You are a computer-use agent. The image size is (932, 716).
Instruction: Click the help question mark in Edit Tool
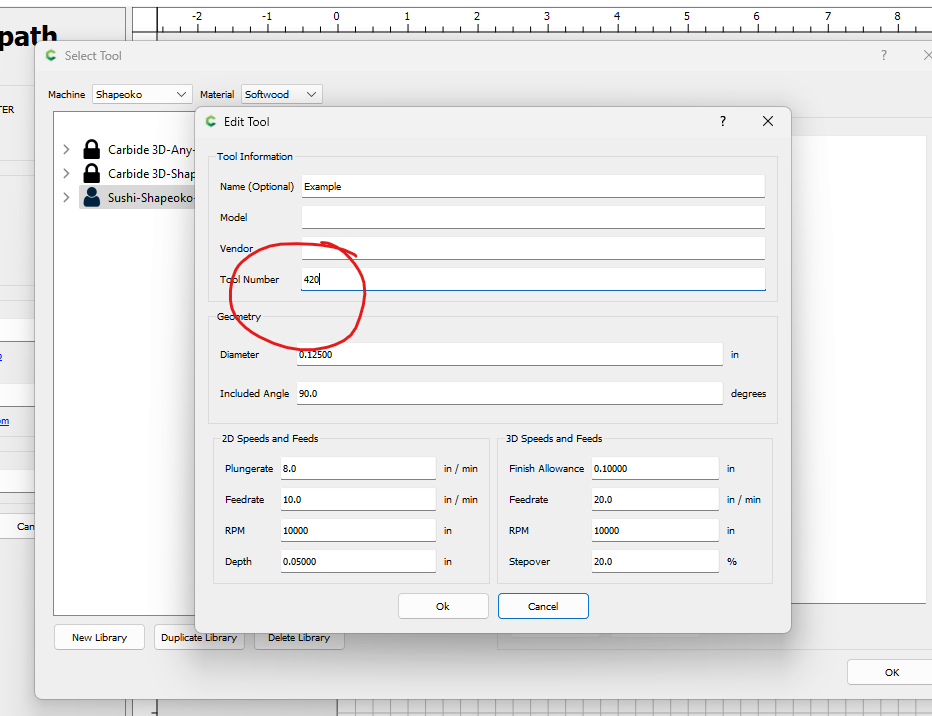723,121
